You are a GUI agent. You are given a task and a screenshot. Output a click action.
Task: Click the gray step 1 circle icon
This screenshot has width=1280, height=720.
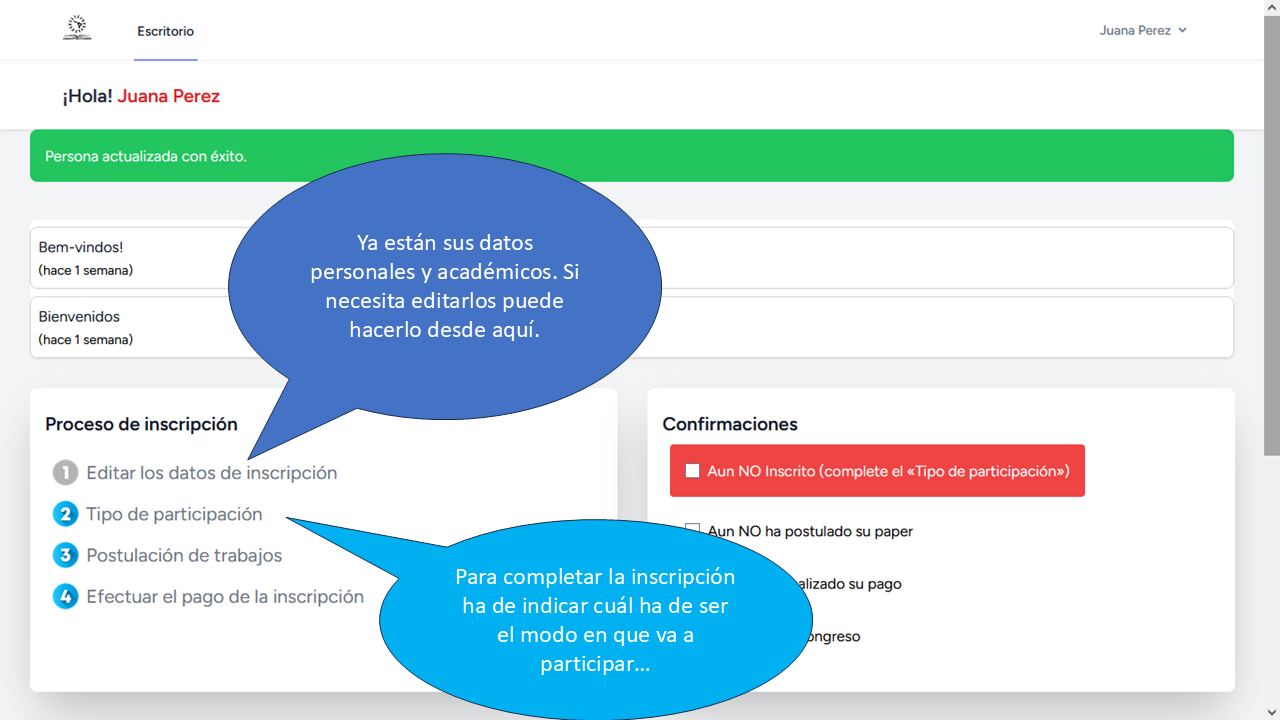point(65,473)
